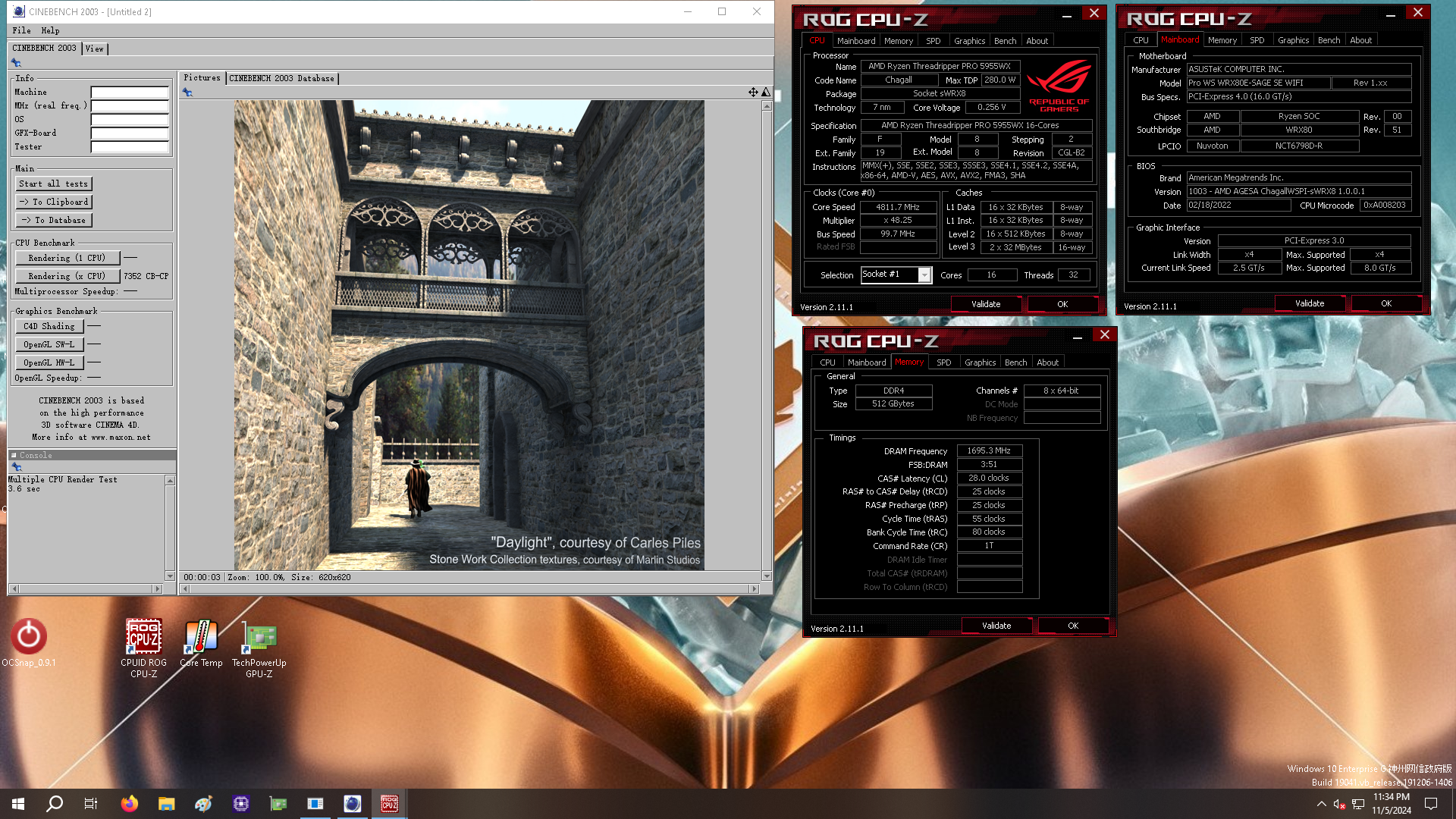Click the Console panel header
The width and height of the screenshot is (1456, 819).
click(x=92, y=455)
